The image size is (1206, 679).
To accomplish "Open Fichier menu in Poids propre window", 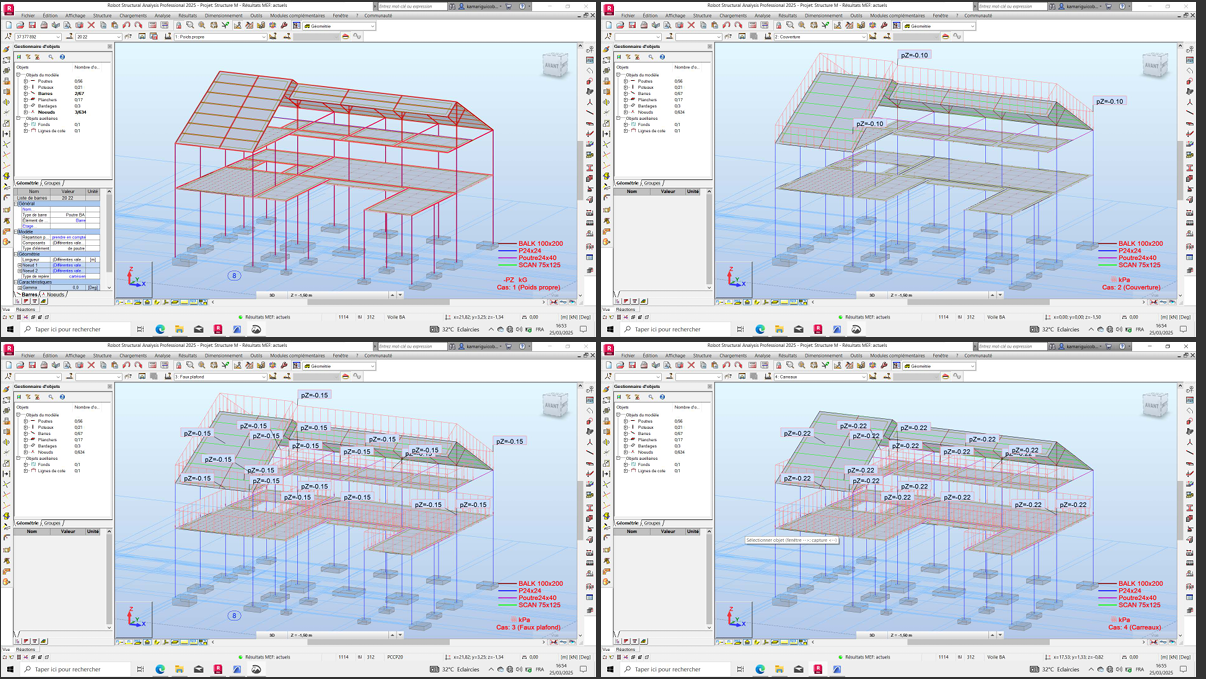I will (28, 16).
